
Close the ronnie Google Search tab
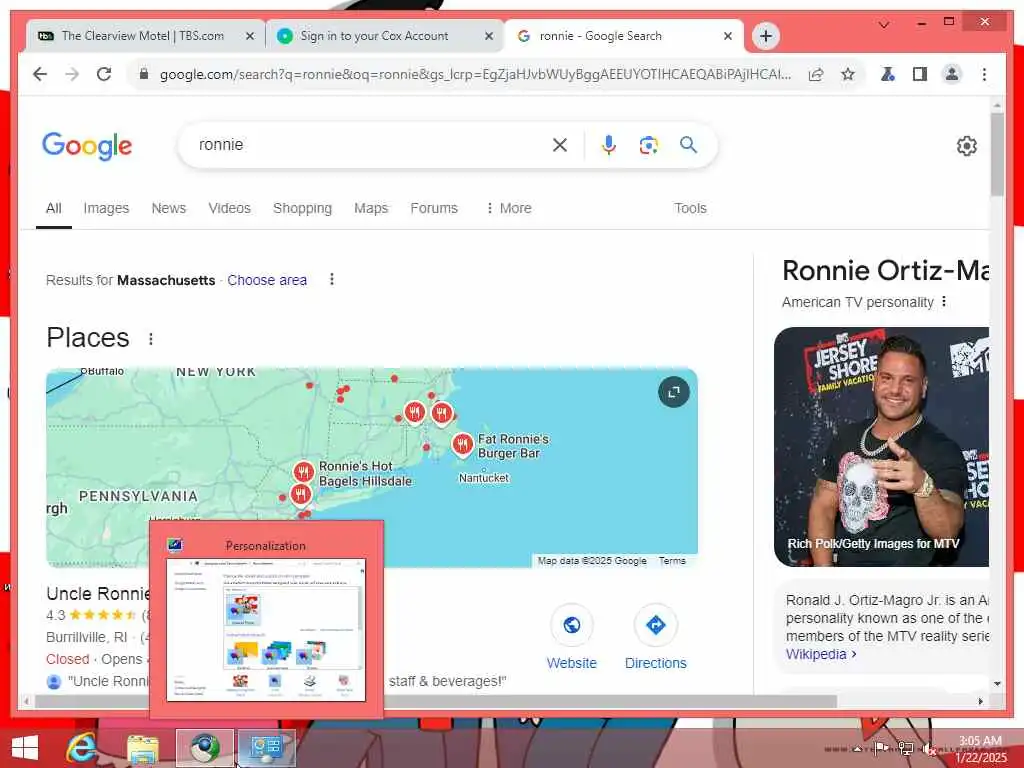pyautogui.click(x=728, y=37)
